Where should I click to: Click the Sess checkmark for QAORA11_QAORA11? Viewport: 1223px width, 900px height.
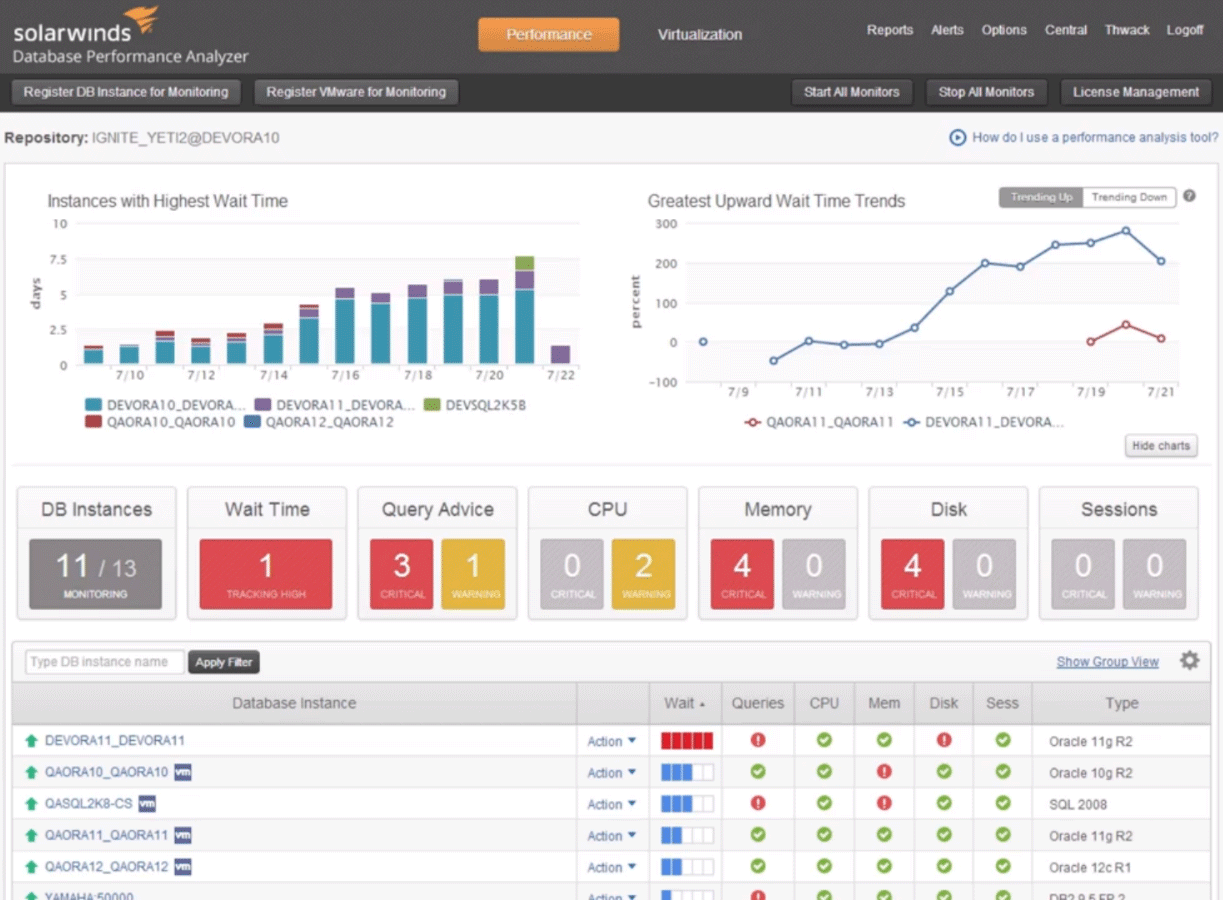[1002, 835]
